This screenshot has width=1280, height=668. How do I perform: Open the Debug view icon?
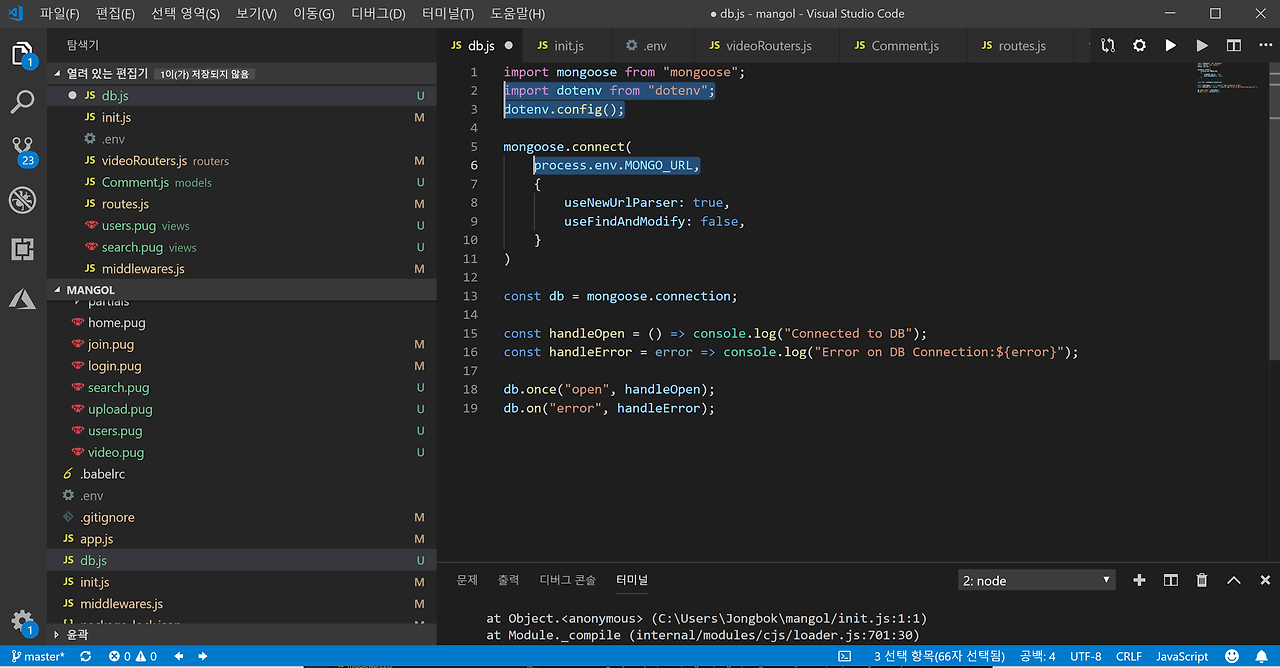(22, 200)
